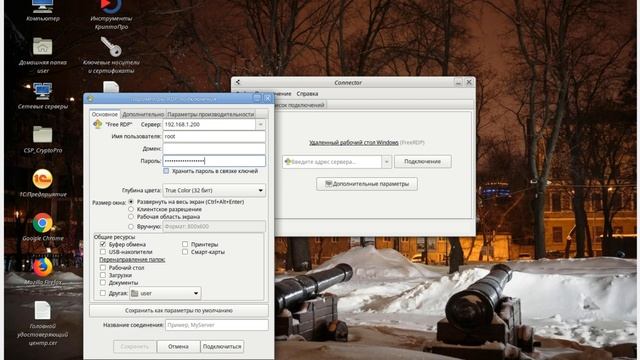Launch Google Chrome from the desktop

point(42,227)
